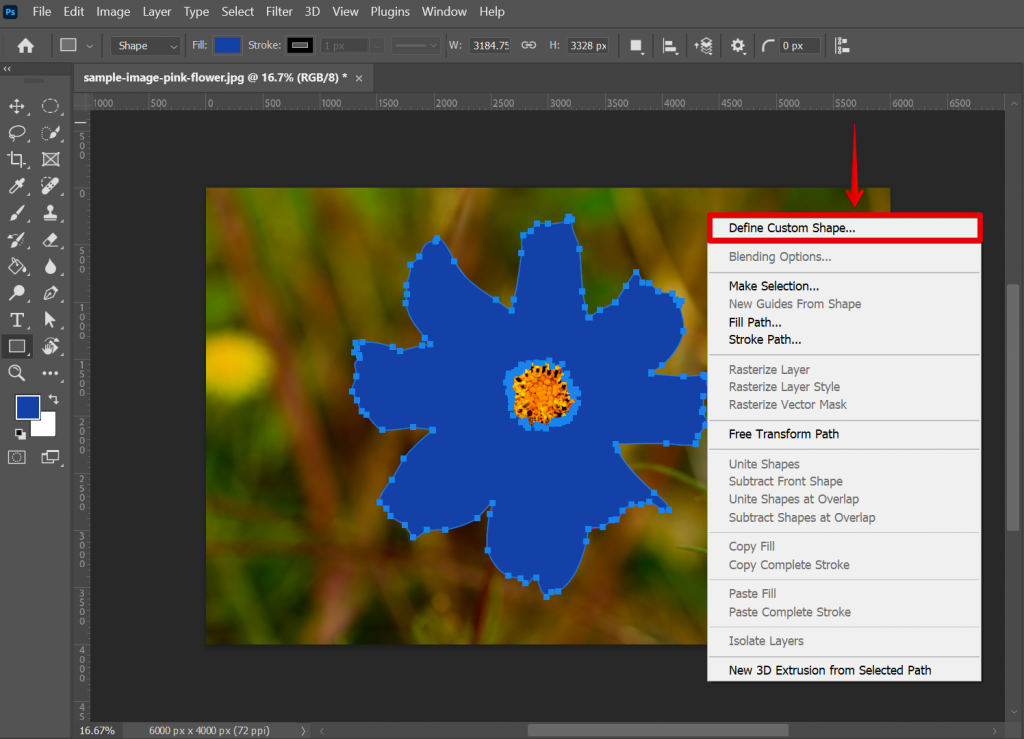Select the Clone Stamp tool
1024x739 pixels.
point(49,213)
